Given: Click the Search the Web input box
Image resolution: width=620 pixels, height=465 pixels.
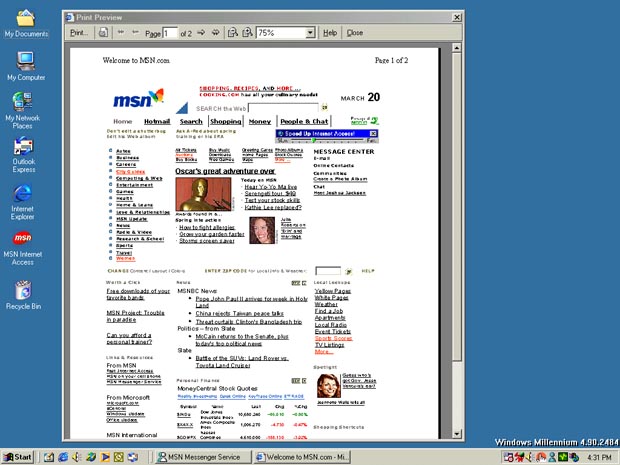Looking at the screenshot, I should (283, 108).
